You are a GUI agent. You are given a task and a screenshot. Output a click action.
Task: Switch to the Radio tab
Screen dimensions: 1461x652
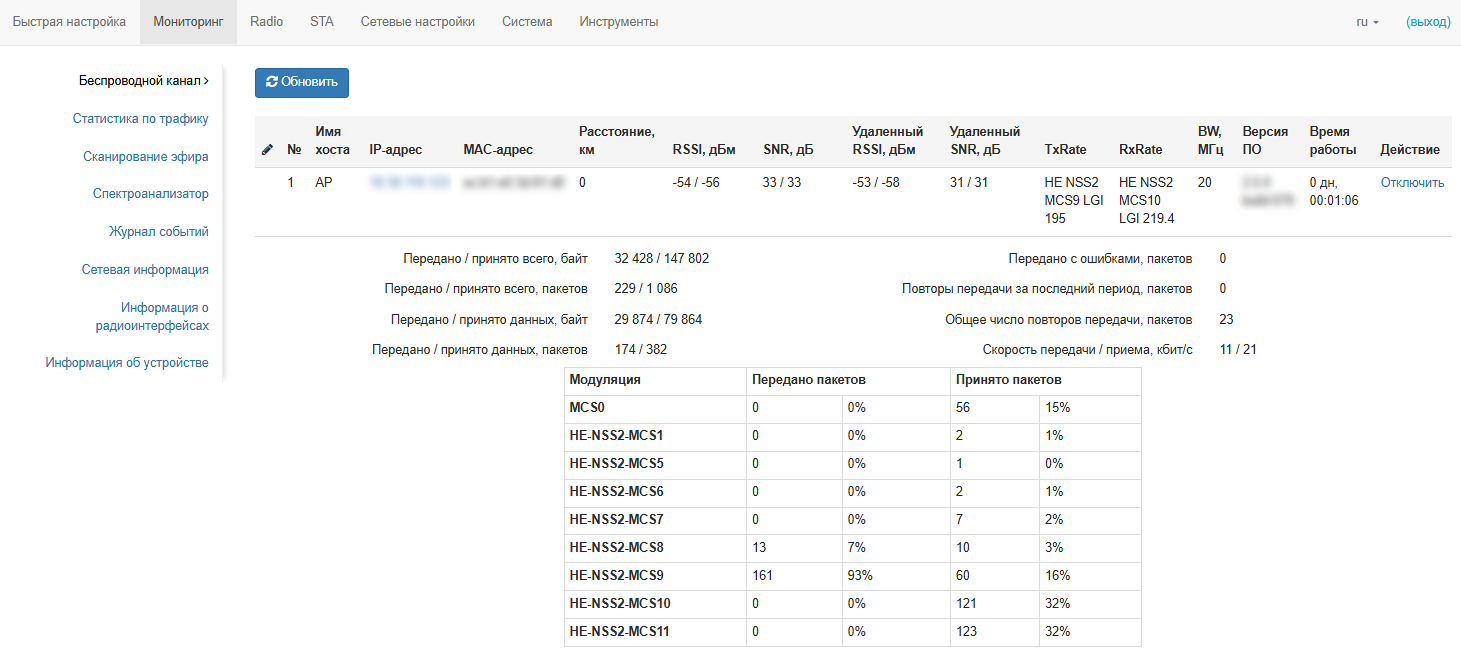266,22
